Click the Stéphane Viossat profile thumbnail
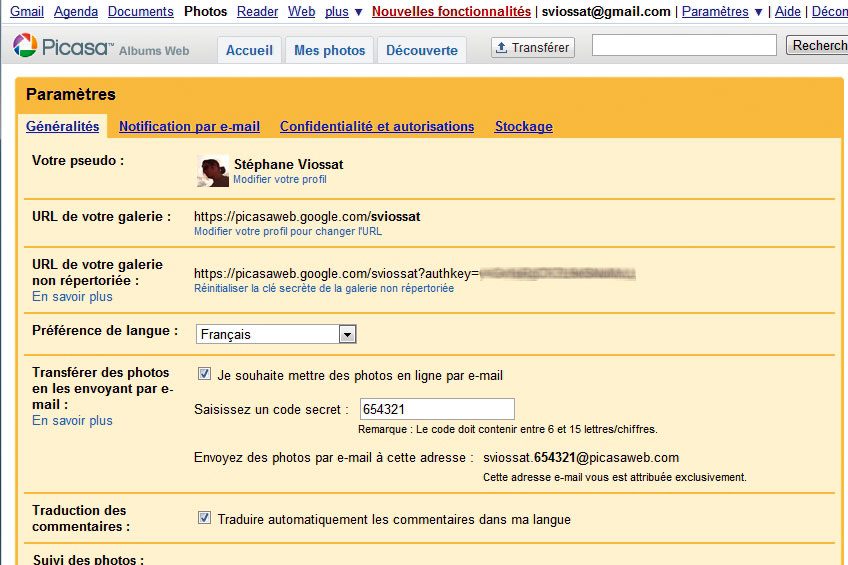The height and width of the screenshot is (565, 848). (x=213, y=171)
